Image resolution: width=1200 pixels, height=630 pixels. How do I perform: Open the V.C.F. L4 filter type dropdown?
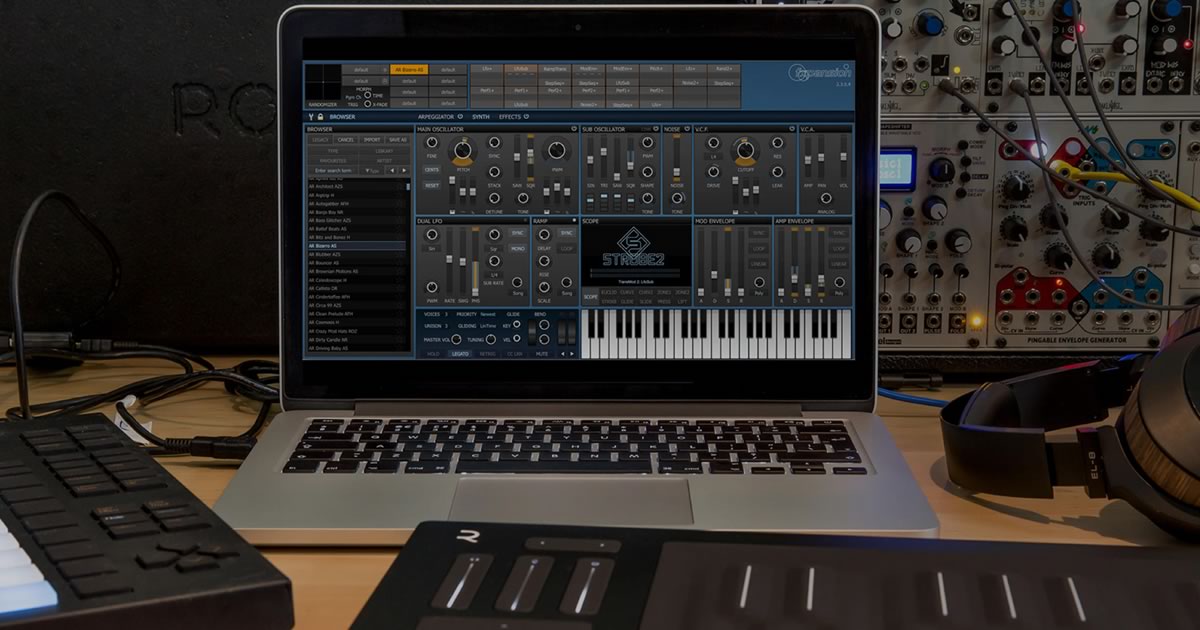(x=713, y=157)
